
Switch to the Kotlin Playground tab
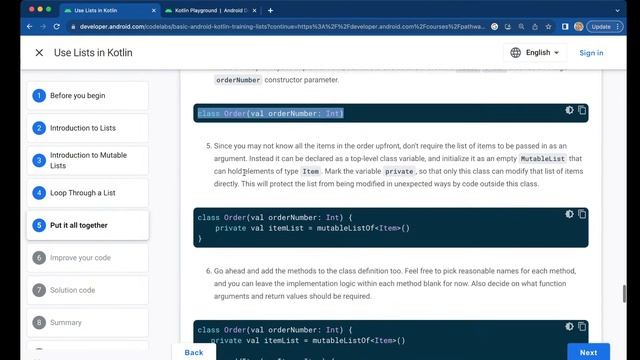[211, 11]
